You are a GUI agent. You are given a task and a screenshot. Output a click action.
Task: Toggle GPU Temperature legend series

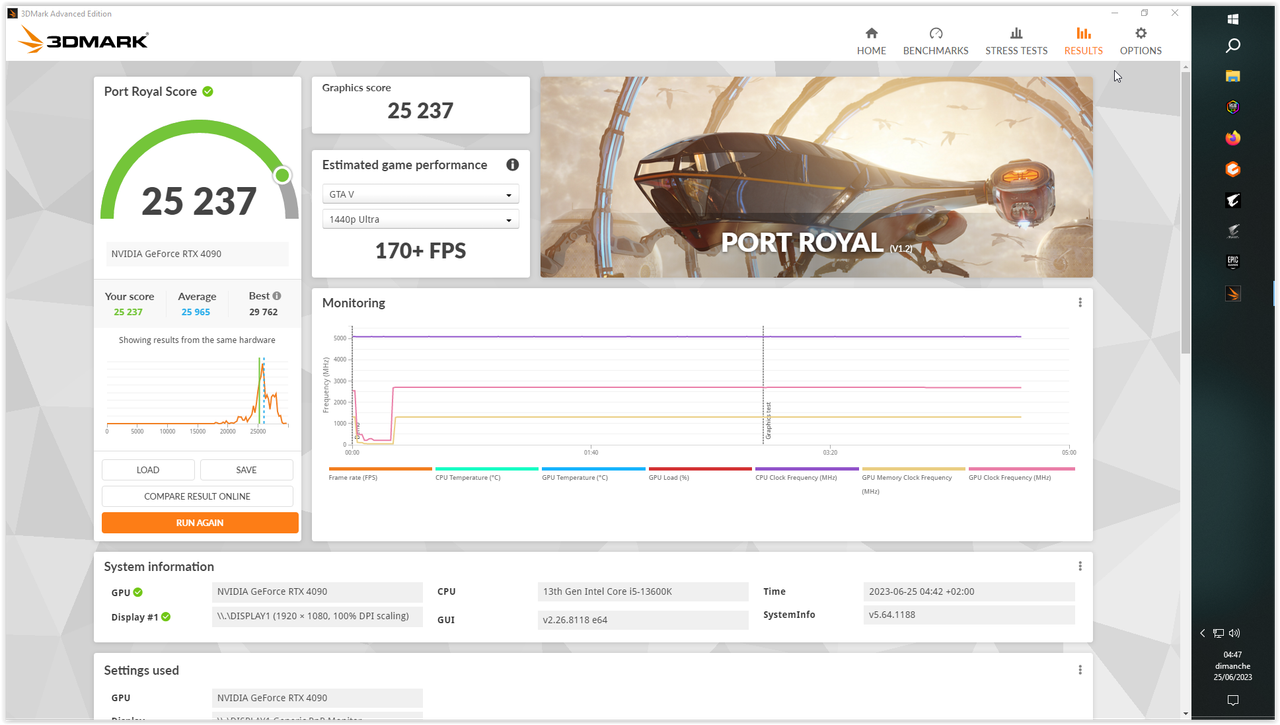click(x=593, y=474)
